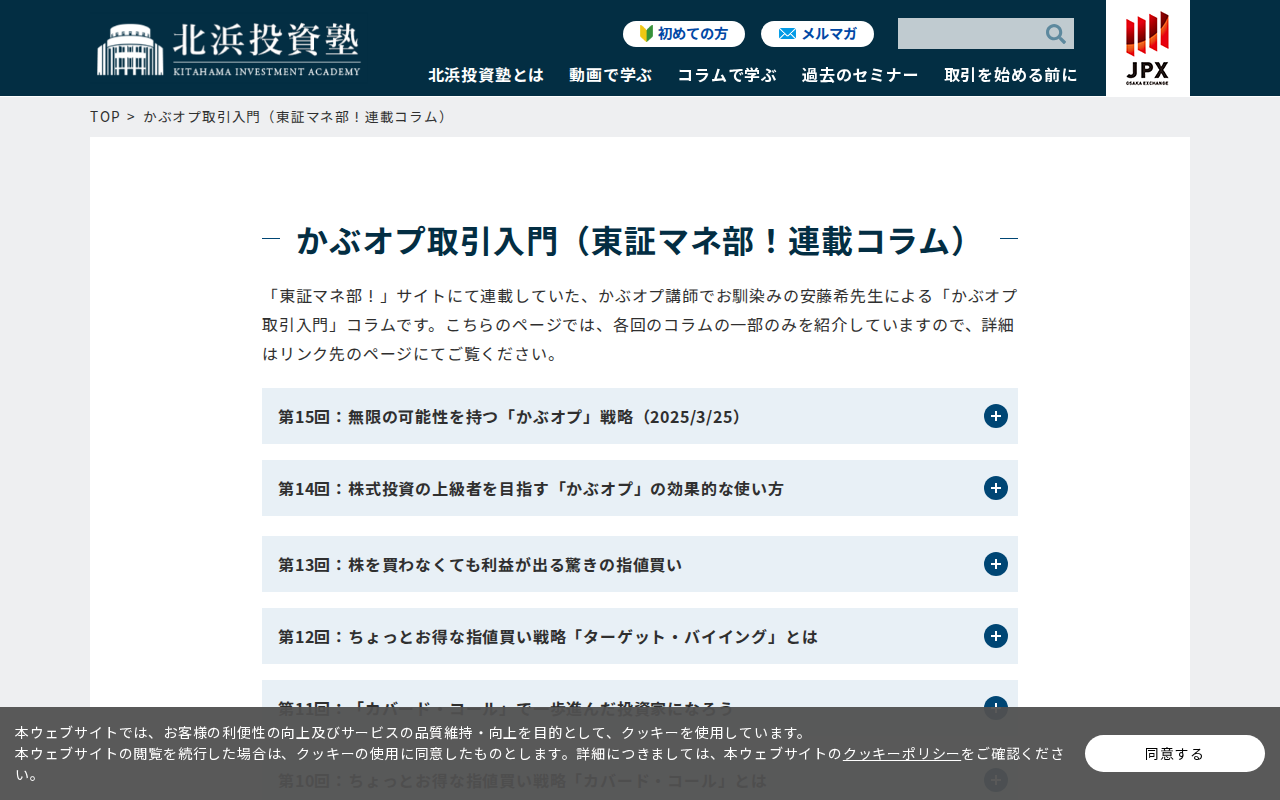Open the JPX Osaka Exchange logo link
Viewport: 1280px width, 800px height.
pos(1147,48)
